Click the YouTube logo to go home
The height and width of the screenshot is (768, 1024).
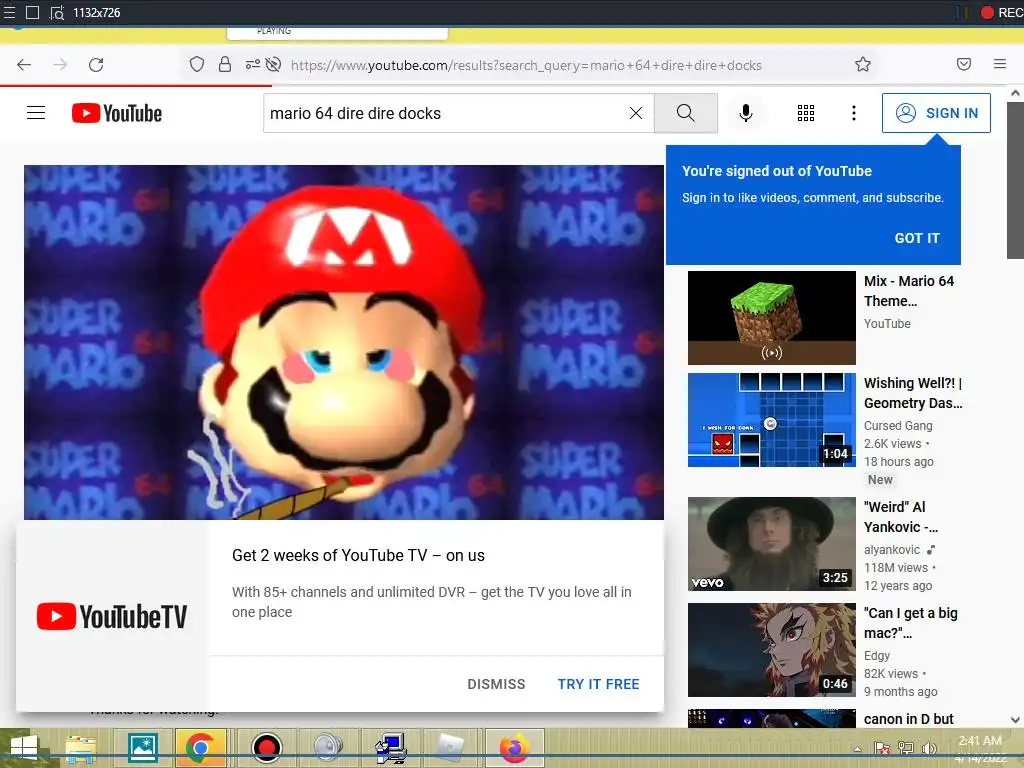tap(117, 113)
